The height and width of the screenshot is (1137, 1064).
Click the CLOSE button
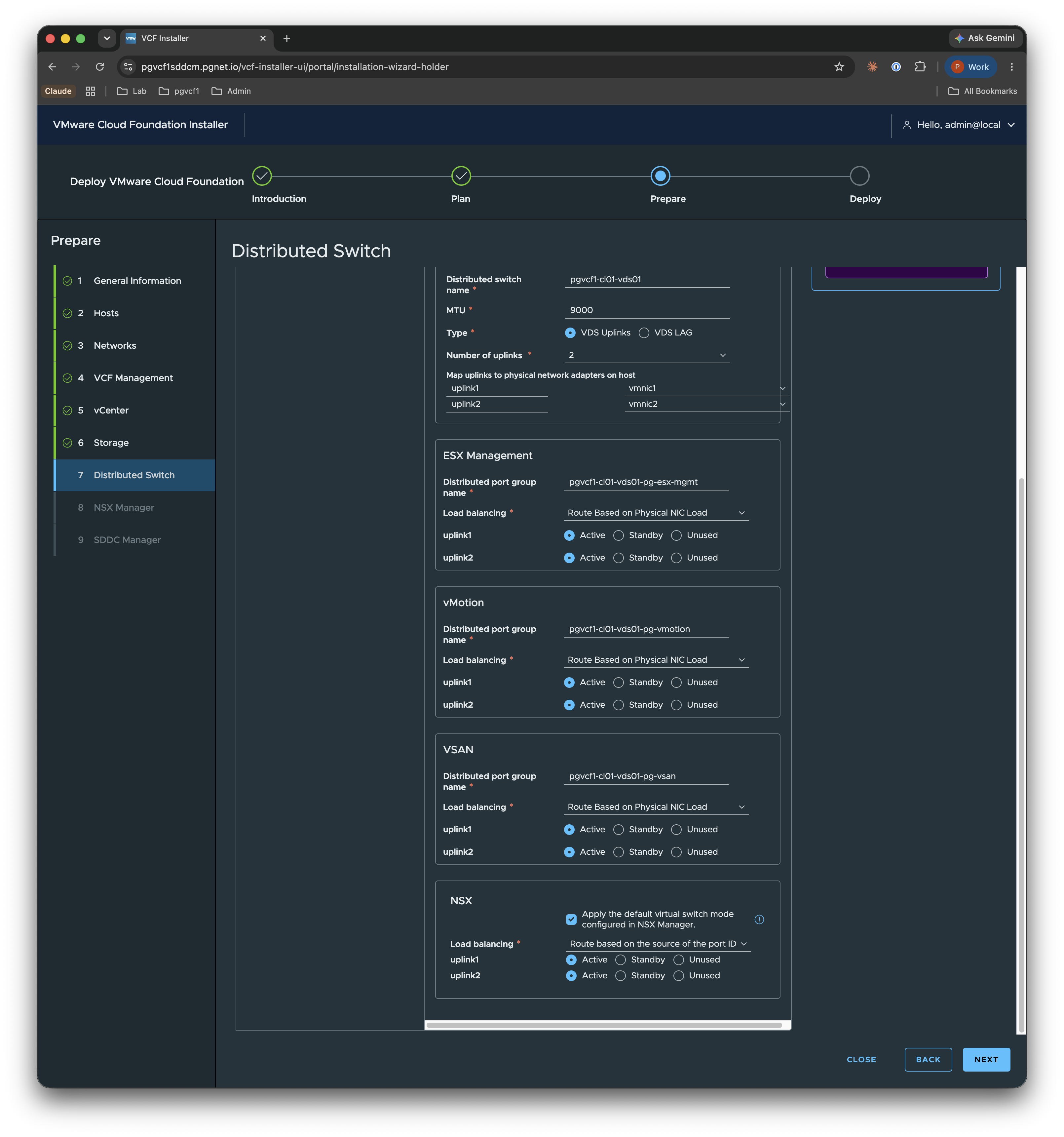(861, 1060)
